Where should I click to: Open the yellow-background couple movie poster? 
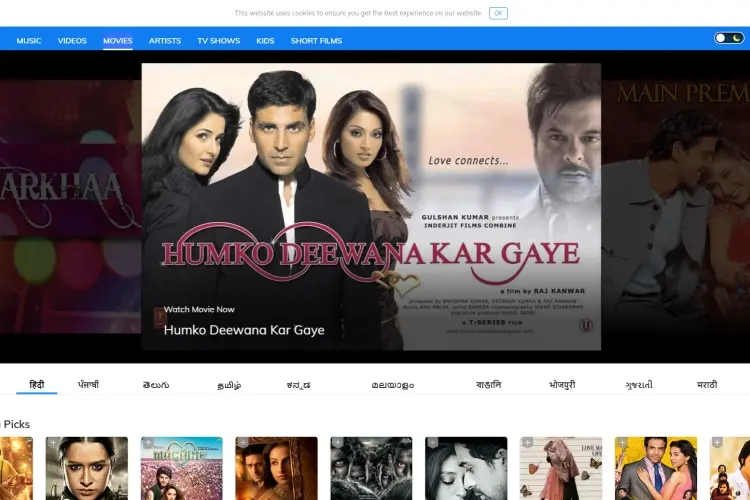(x=656, y=468)
